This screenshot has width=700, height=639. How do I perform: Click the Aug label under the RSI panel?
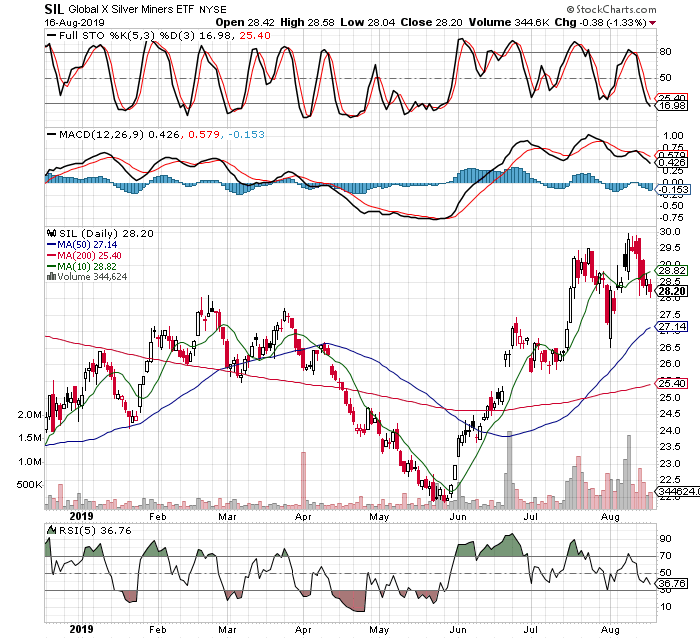(x=610, y=630)
